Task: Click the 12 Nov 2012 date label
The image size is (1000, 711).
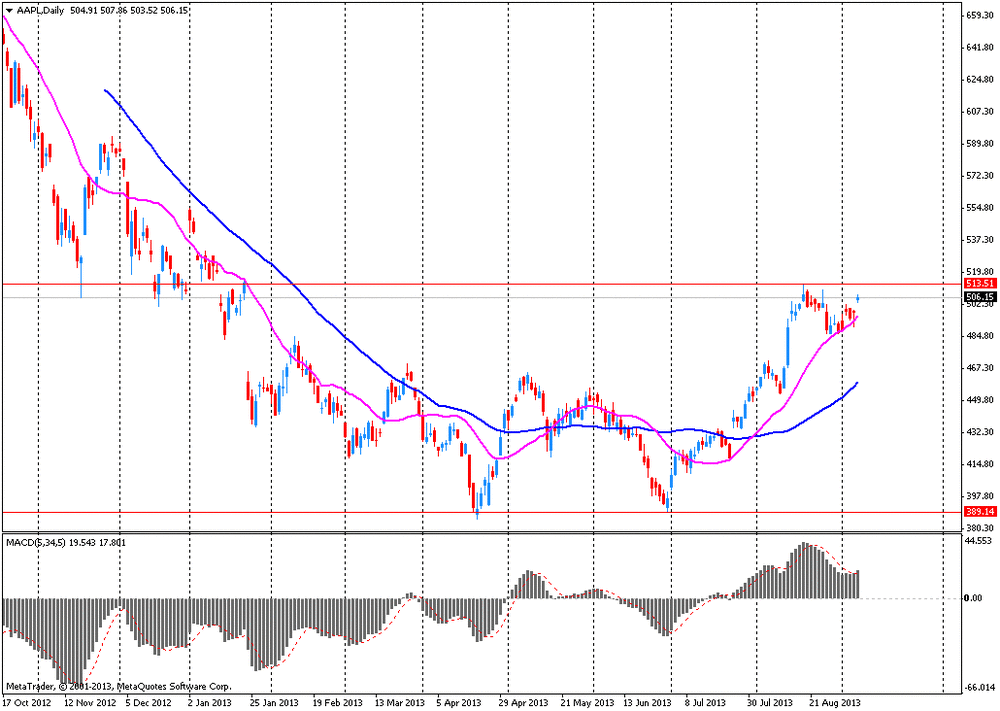Action: (x=91, y=703)
